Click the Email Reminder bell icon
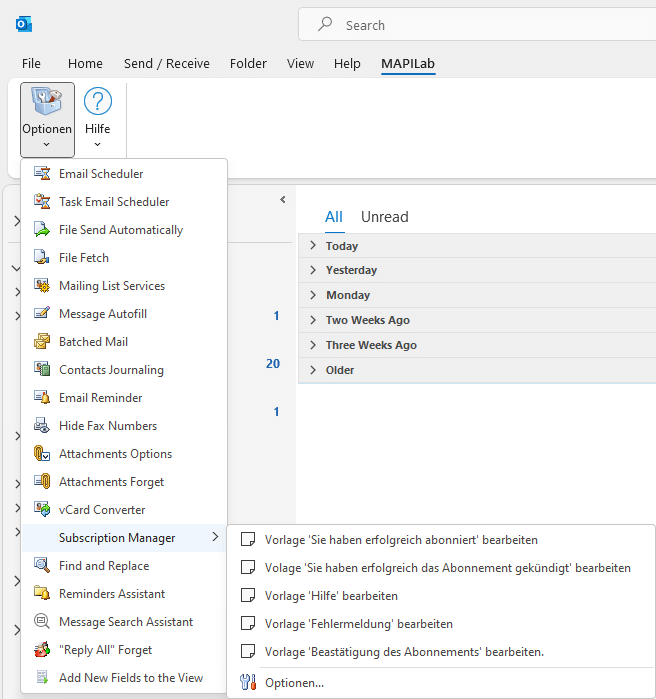This screenshot has width=656, height=699. (42, 397)
